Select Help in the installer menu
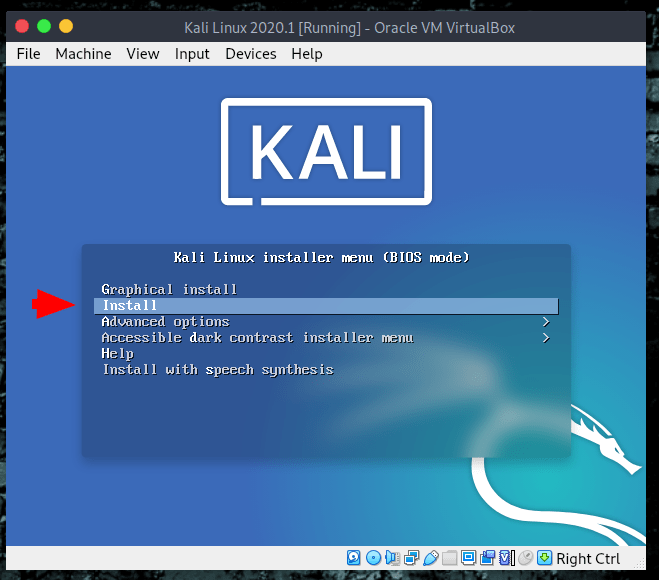 118,353
